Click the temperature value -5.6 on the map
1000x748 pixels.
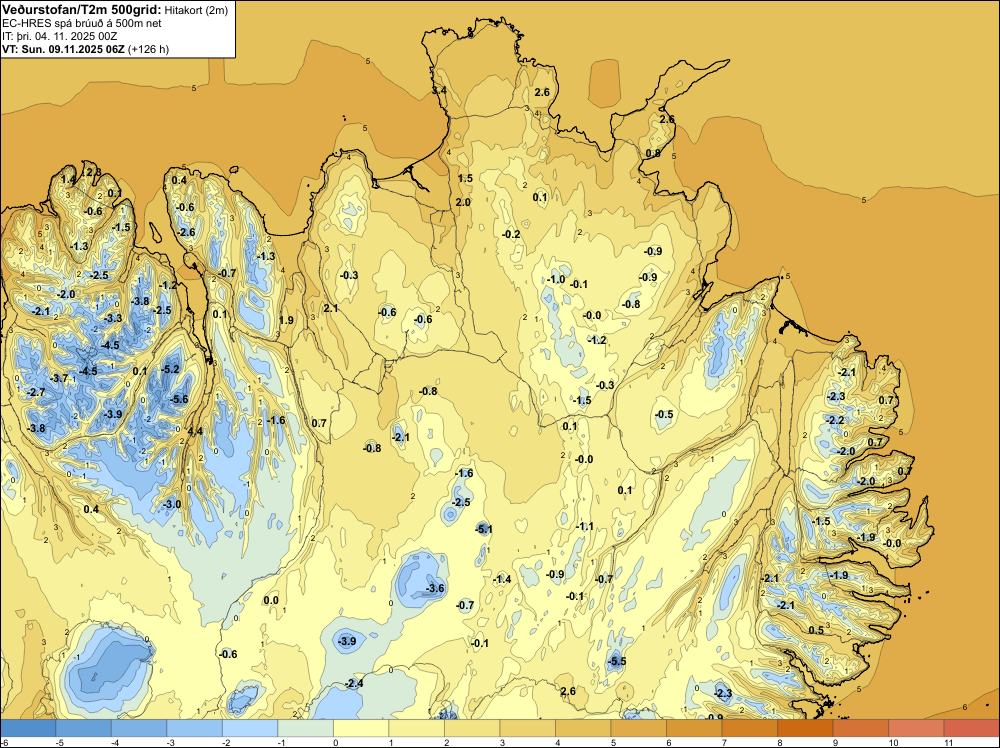[180, 399]
